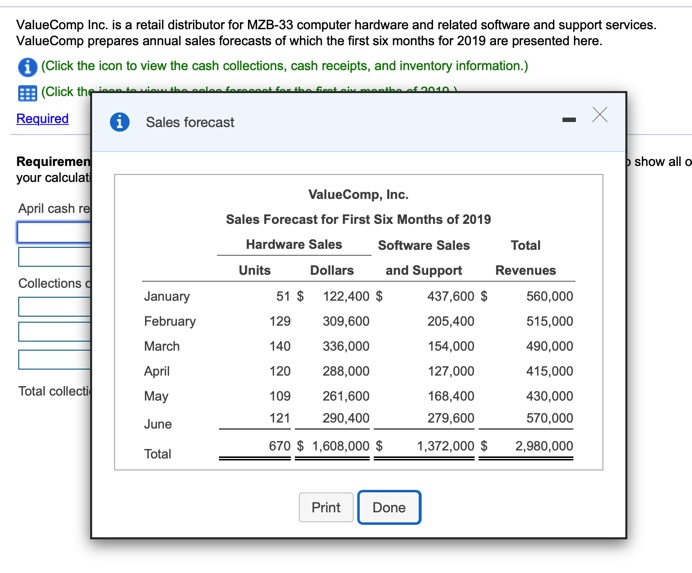Focus the second input under April cash receipts
692x573 pixels.
point(54,257)
